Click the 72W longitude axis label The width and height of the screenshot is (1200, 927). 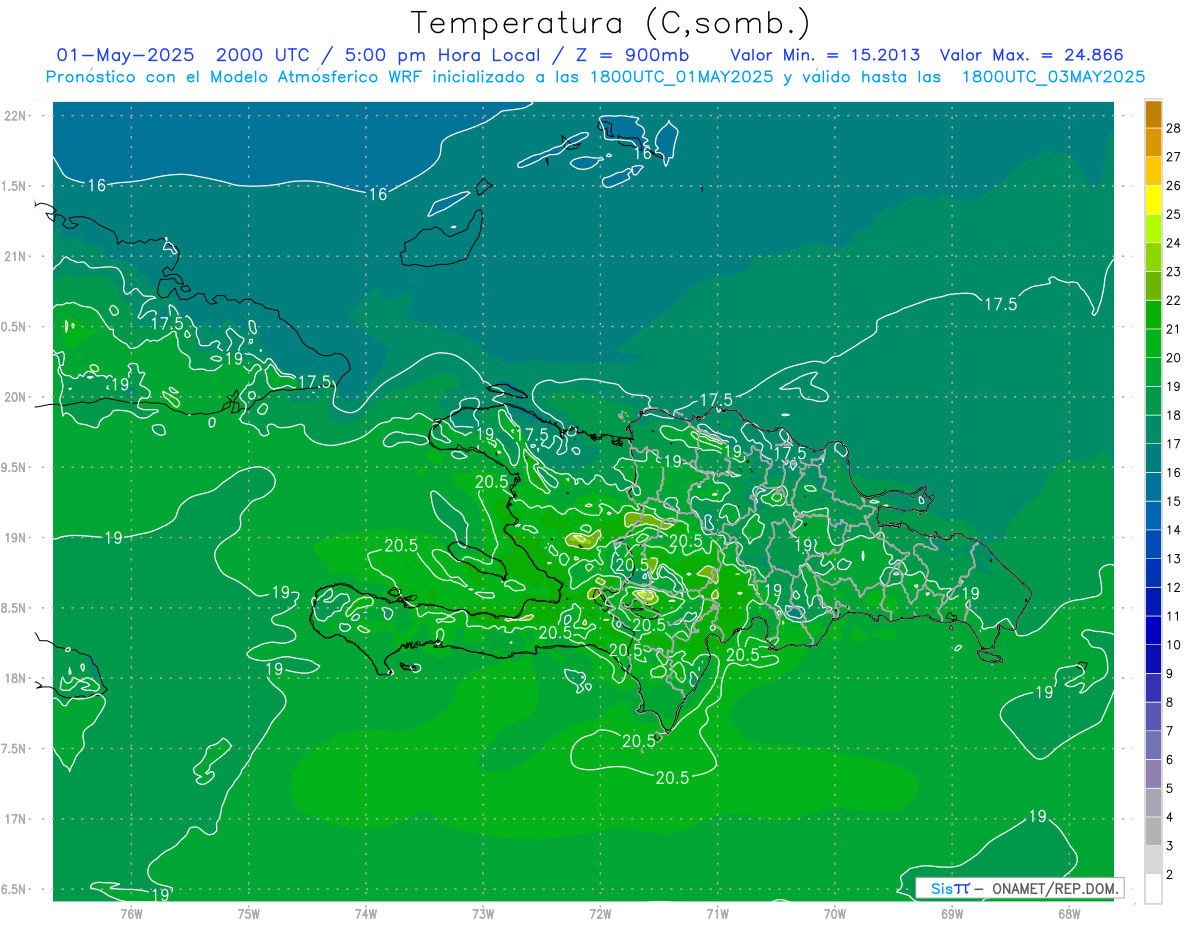tap(600, 913)
